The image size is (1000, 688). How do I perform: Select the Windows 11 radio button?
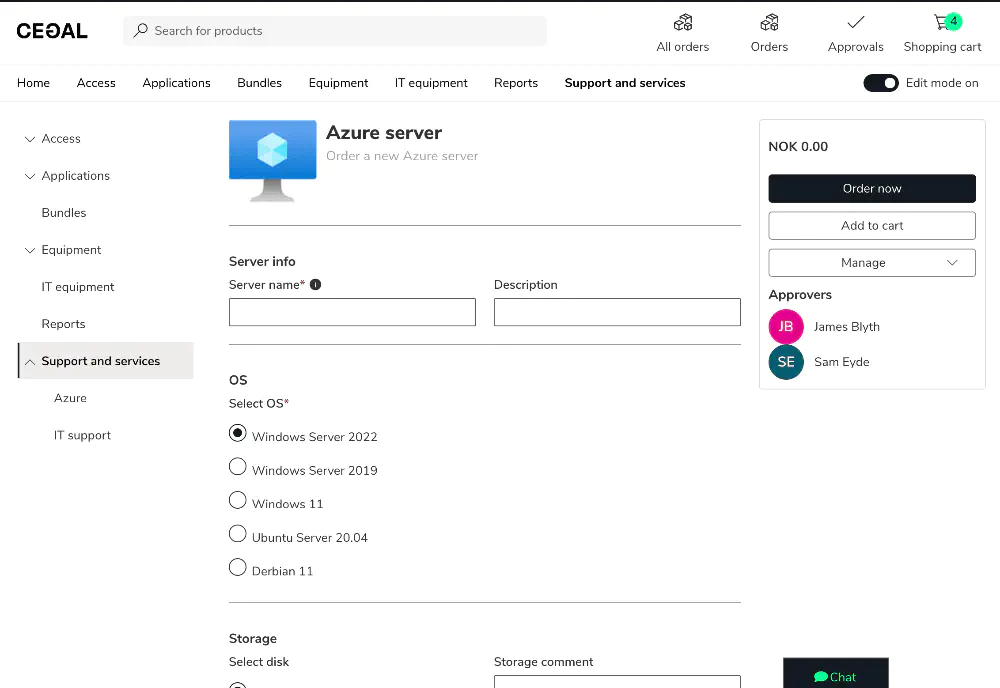pyautogui.click(x=238, y=500)
